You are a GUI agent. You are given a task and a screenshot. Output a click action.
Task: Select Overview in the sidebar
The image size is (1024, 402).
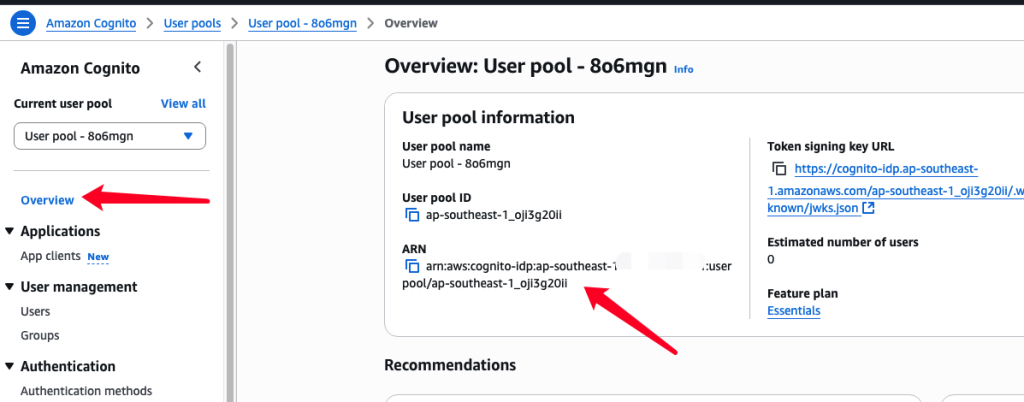click(48, 200)
